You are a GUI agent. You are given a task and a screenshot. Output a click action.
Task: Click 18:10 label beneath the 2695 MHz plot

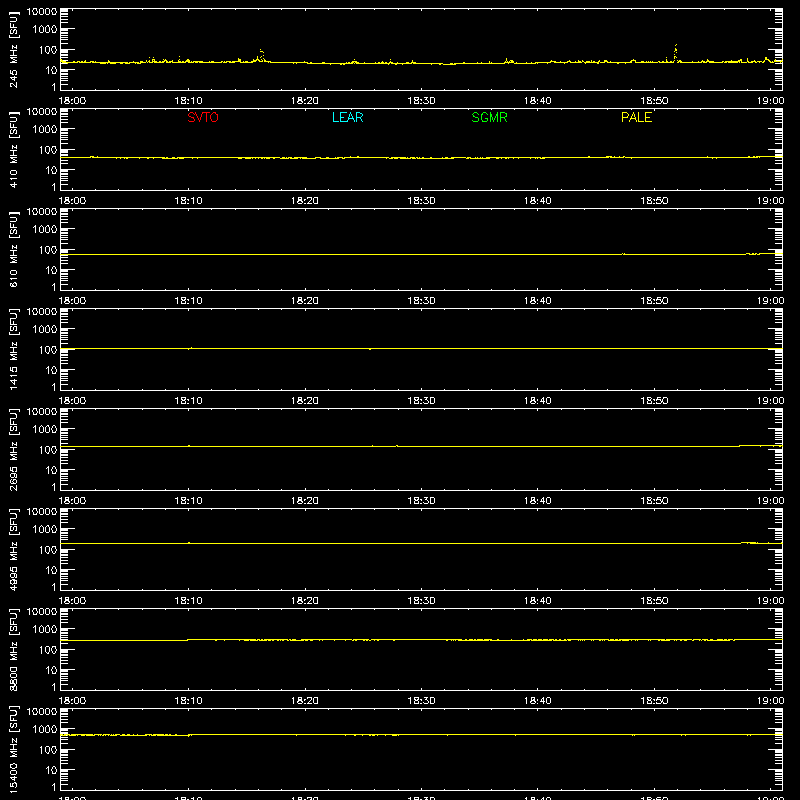tap(189, 501)
